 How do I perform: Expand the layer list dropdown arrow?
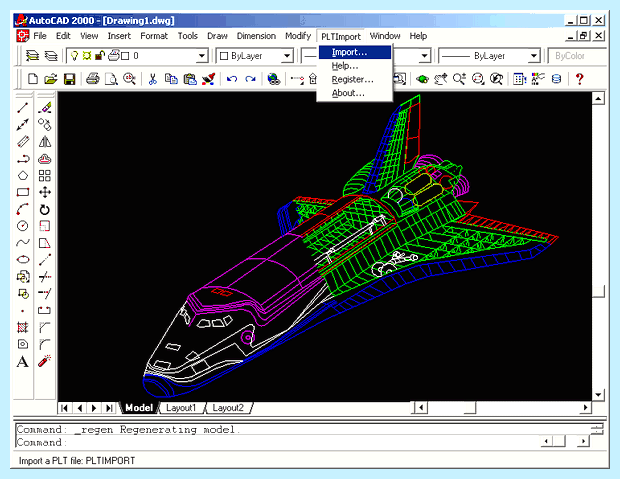pos(202,56)
